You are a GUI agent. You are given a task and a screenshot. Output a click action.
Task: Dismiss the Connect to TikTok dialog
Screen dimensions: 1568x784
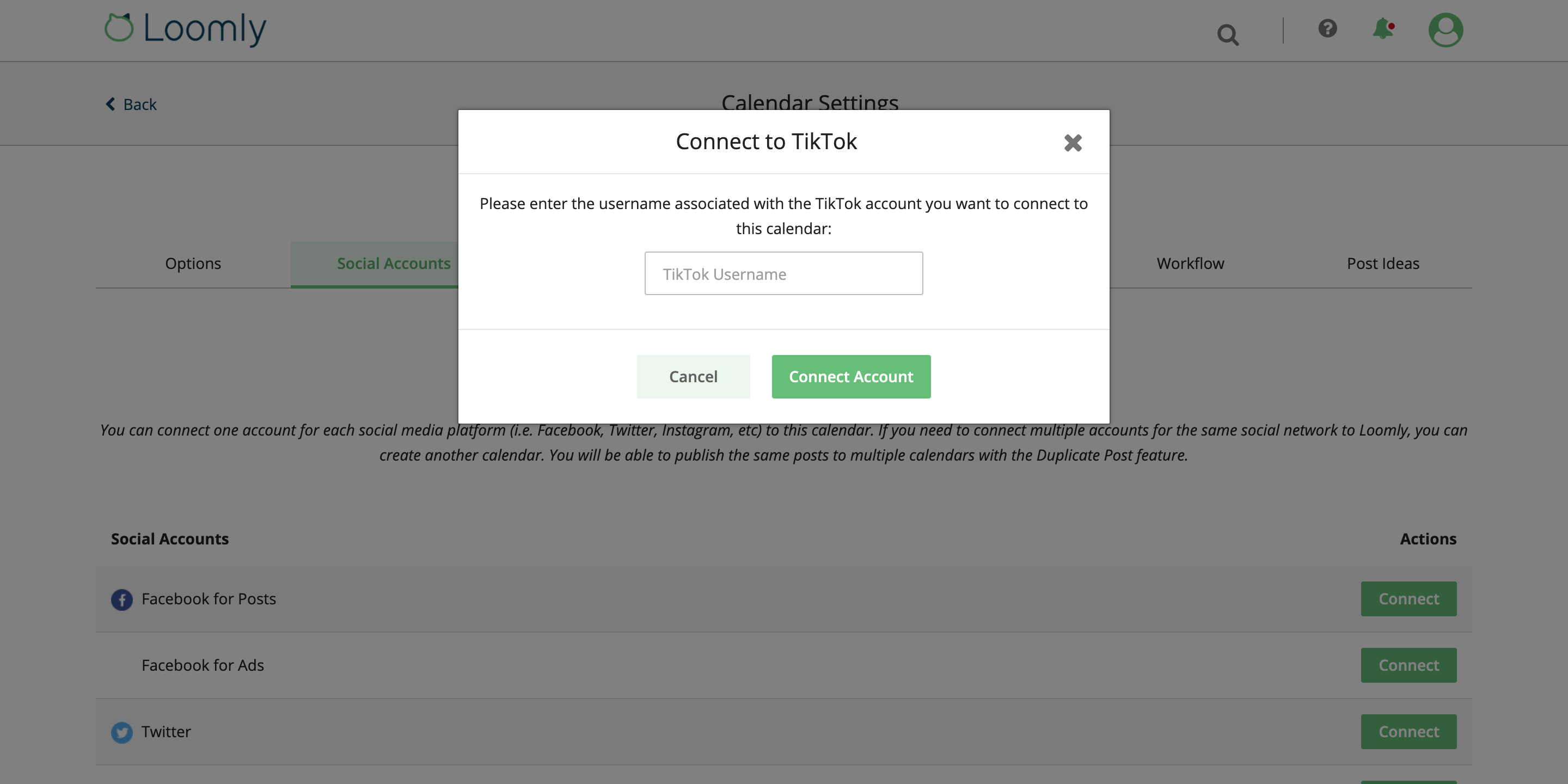pyautogui.click(x=1073, y=143)
